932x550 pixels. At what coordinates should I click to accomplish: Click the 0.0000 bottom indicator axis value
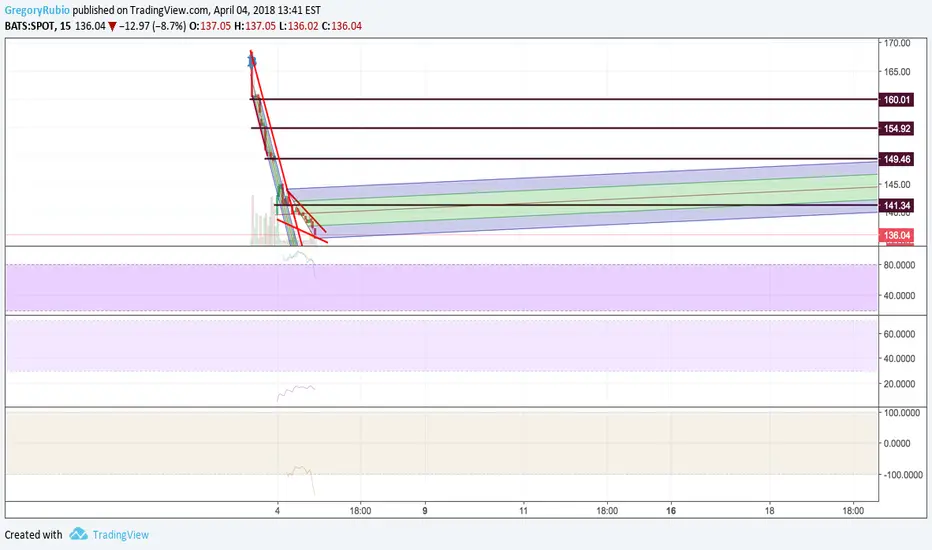click(x=897, y=444)
